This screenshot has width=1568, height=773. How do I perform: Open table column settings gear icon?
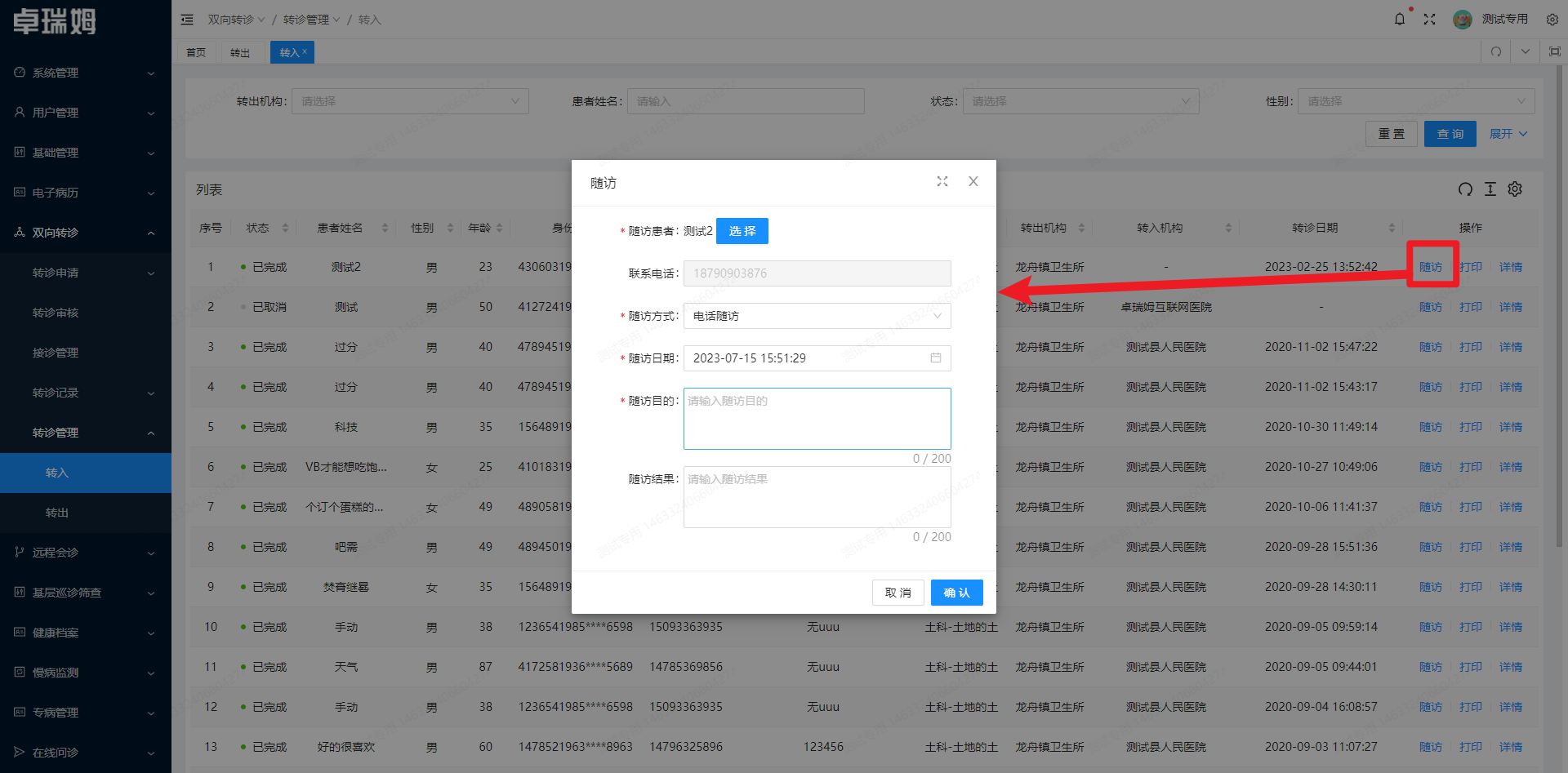[x=1515, y=189]
